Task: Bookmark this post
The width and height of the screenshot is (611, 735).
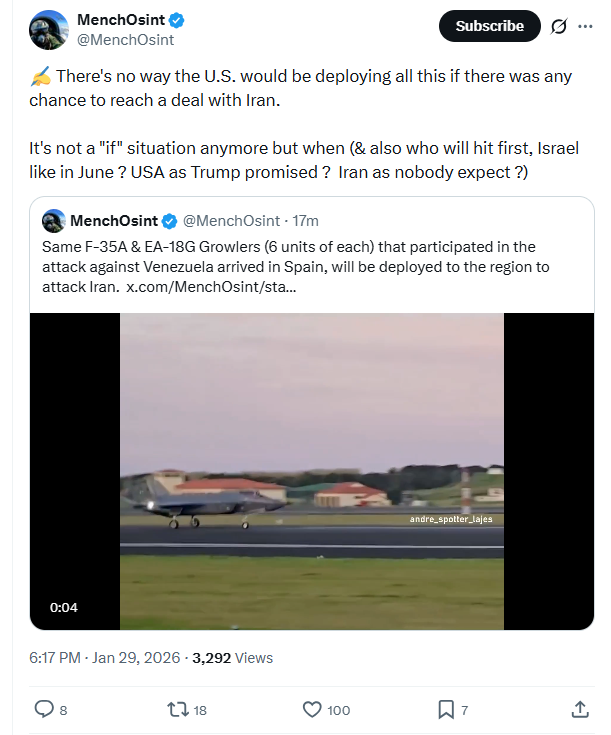Action: pyautogui.click(x=446, y=709)
